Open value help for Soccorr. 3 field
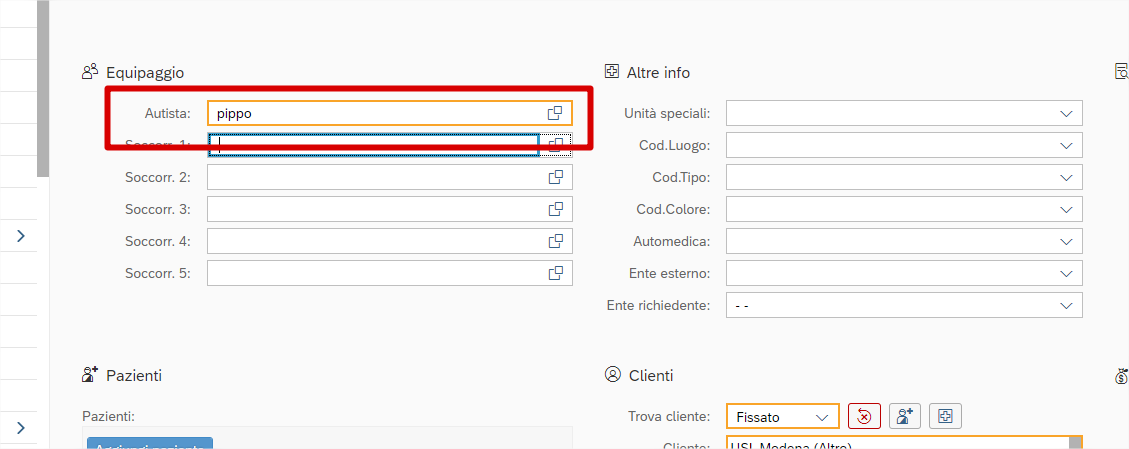1129x449 pixels. [x=556, y=209]
